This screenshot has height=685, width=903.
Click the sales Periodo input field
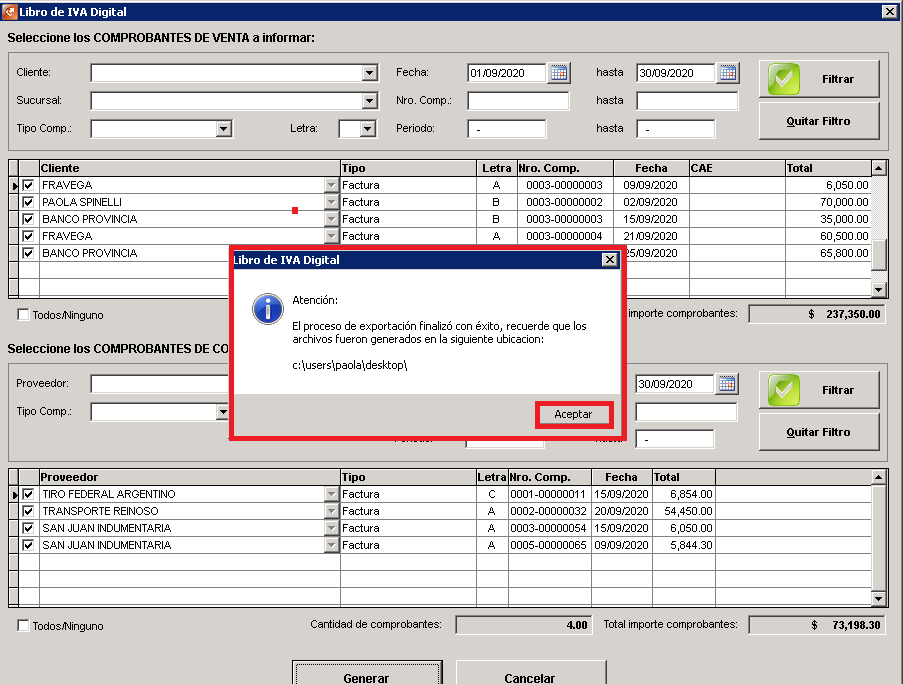[506, 128]
